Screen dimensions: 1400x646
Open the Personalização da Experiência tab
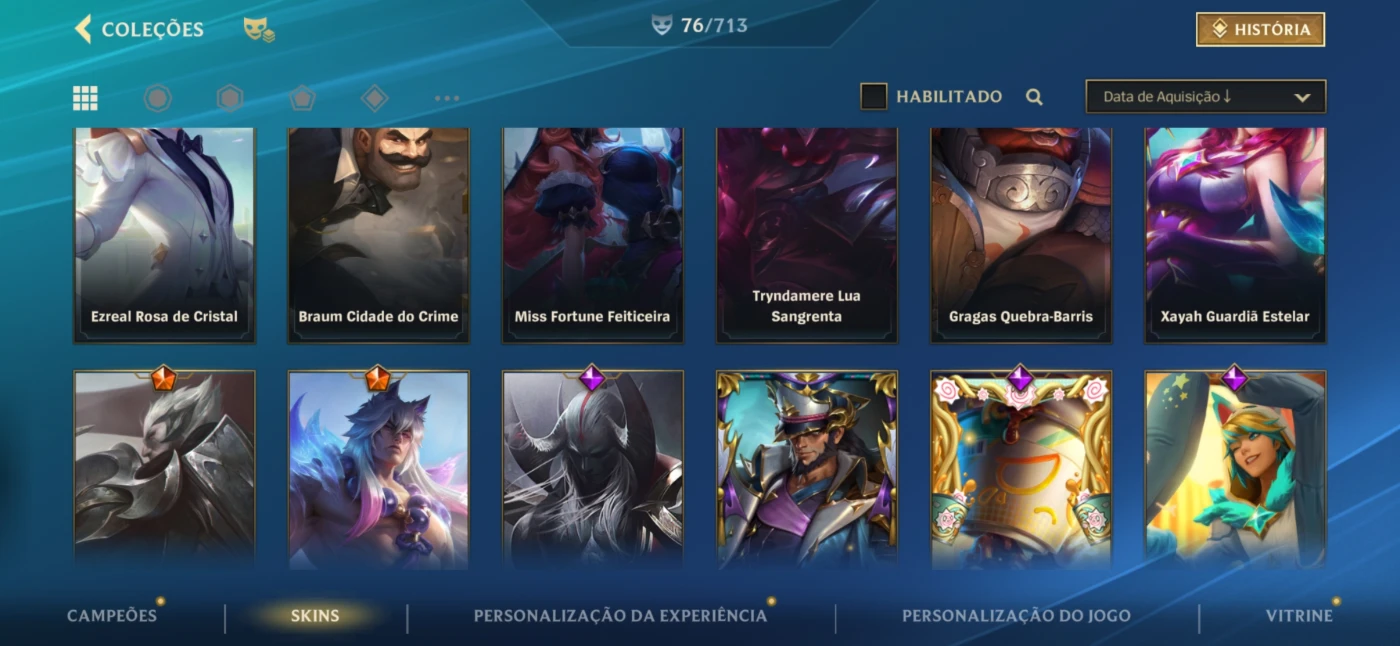tap(620, 615)
